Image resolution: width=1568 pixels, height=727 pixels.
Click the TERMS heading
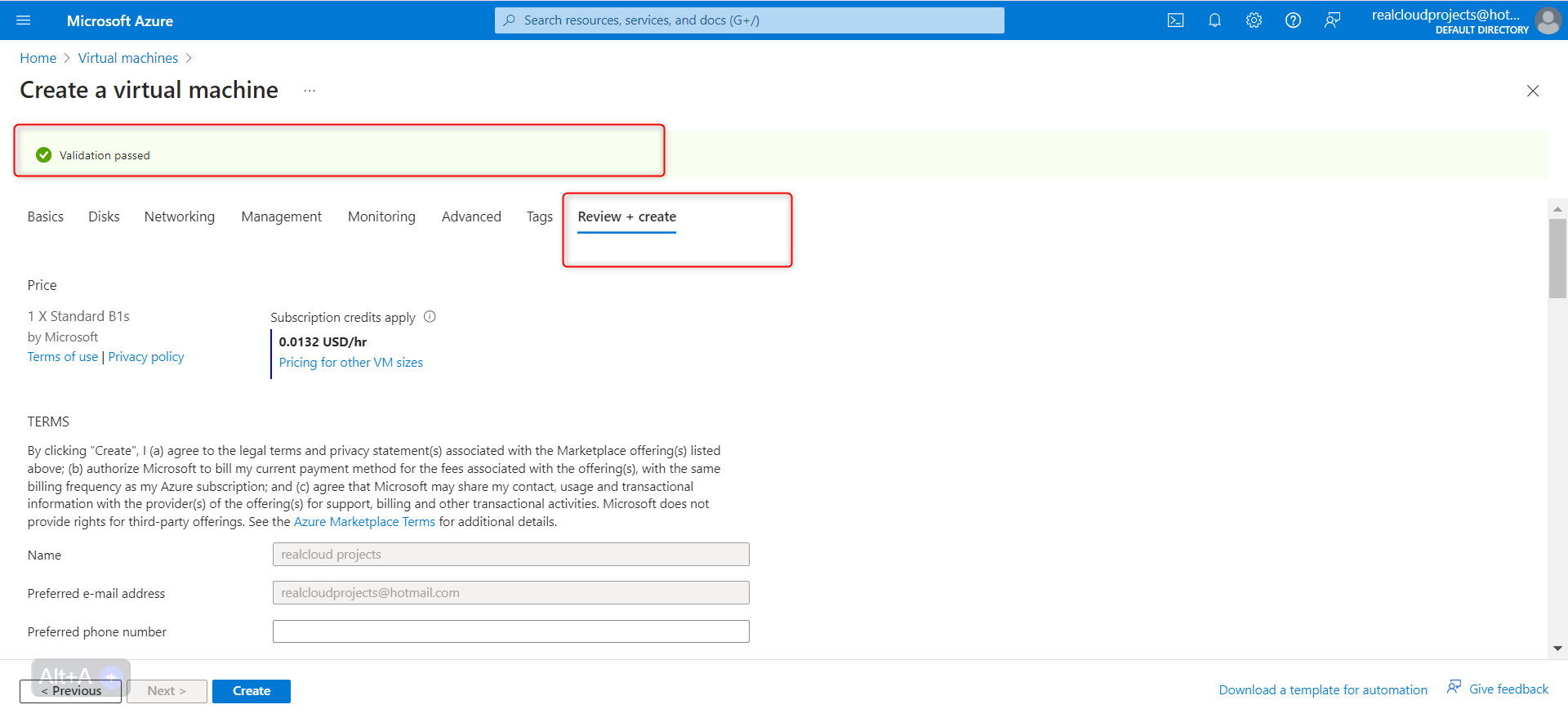click(48, 421)
